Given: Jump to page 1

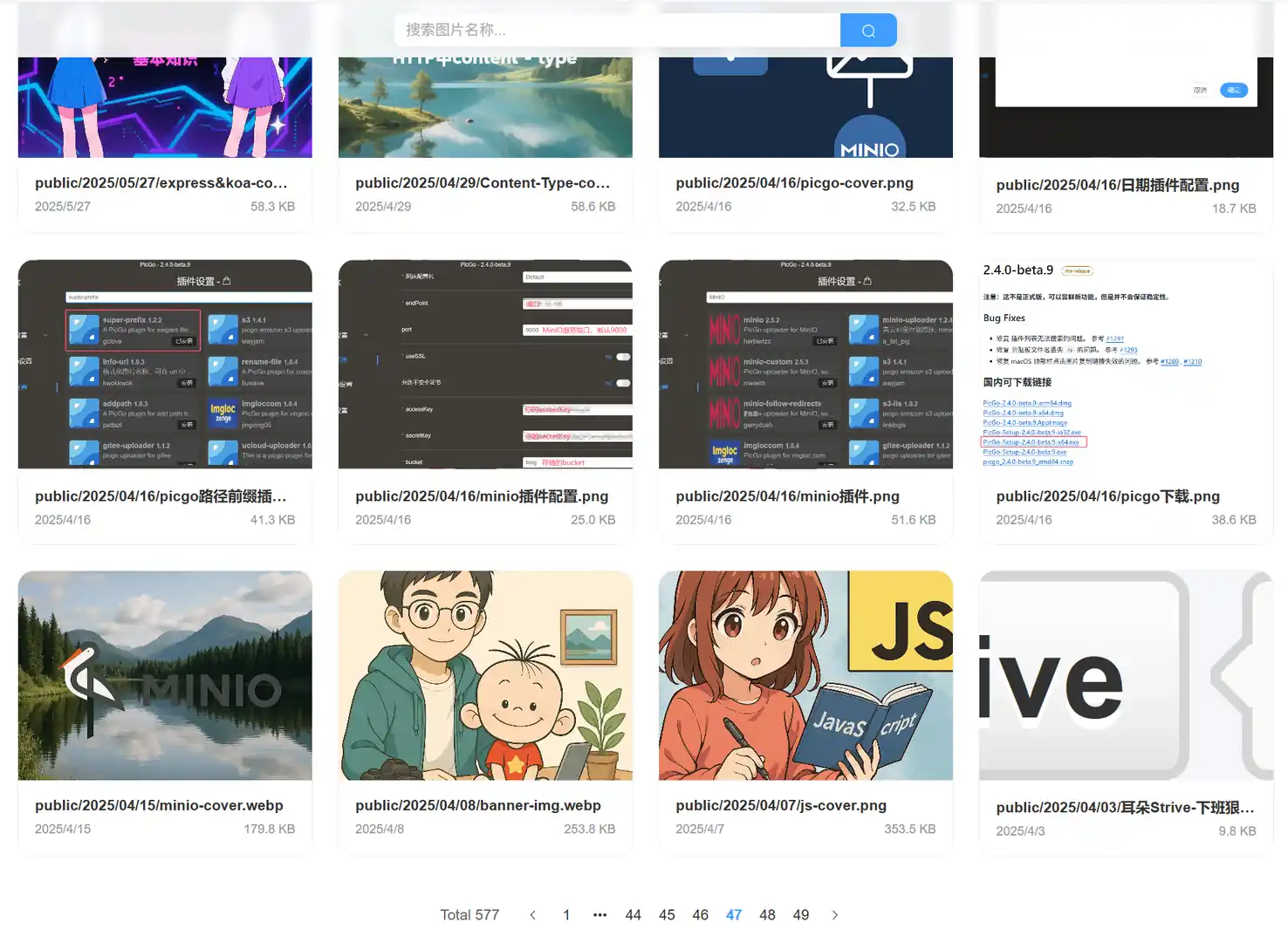Looking at the screenshot, I should point(566,914).
